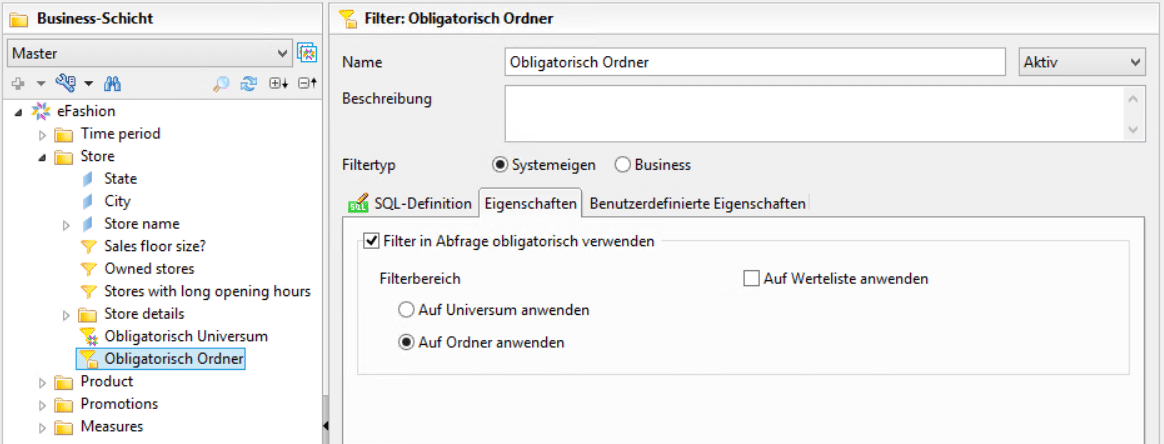Image resolution: width=1164 pixels, height=444 pixels.
Task: Expand the Store details folder
Action: click(x=66, y=315)
